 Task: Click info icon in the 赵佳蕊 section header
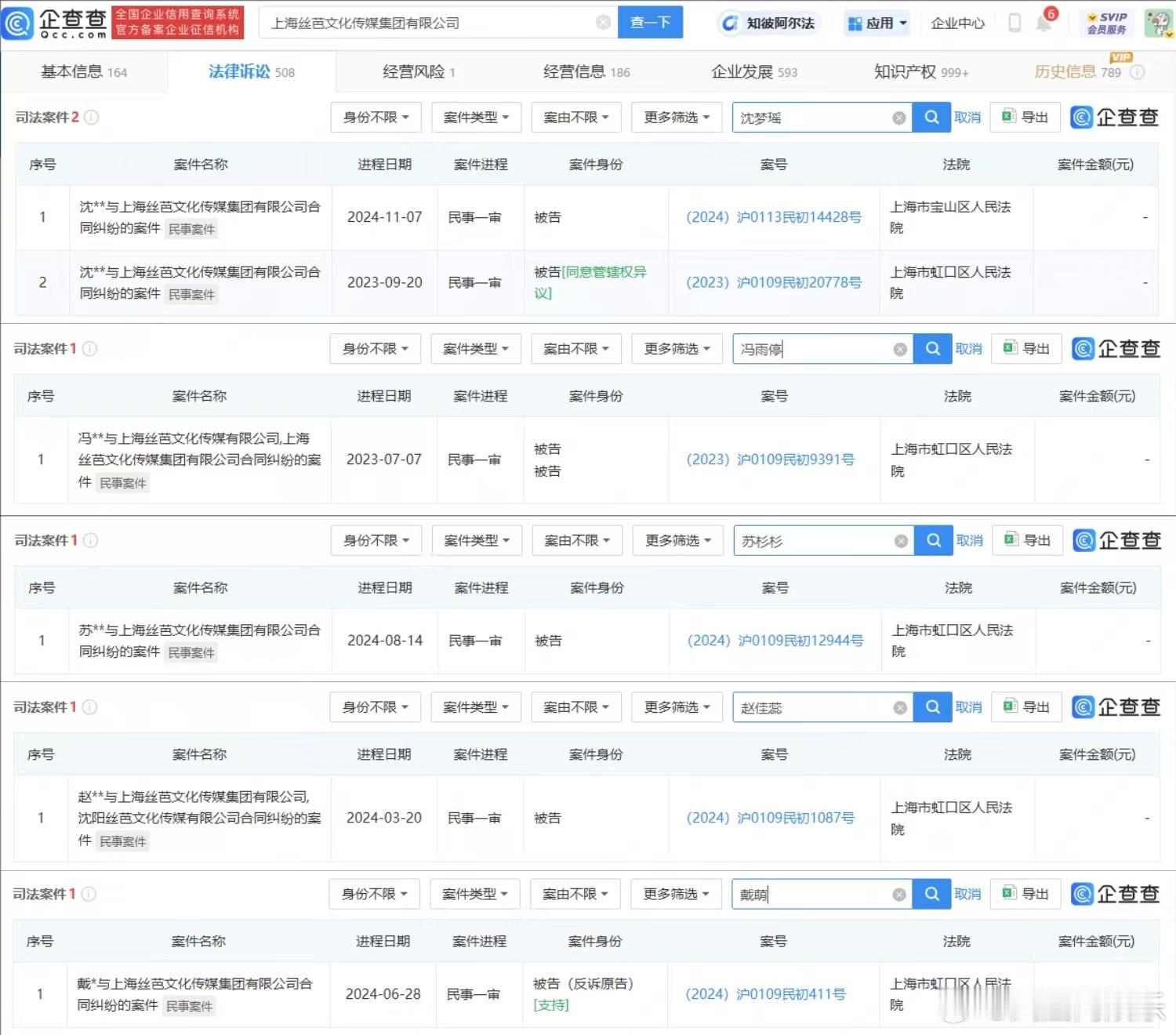tap(90, 707)
